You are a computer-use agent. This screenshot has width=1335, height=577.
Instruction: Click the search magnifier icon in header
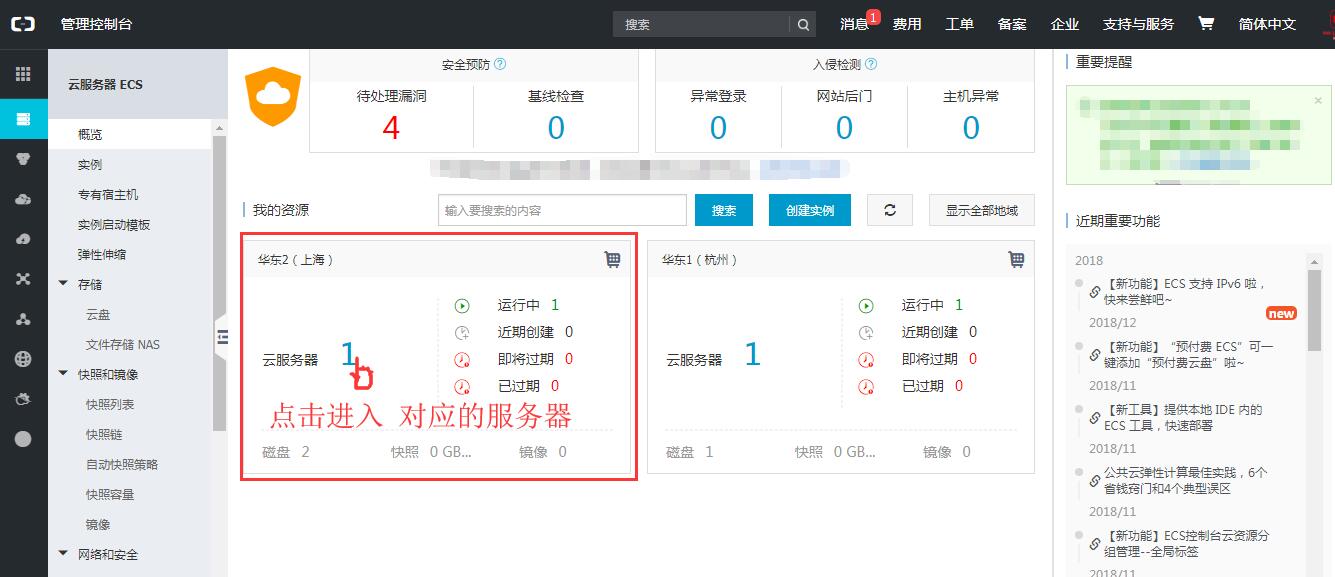click(x=803, y=24)
